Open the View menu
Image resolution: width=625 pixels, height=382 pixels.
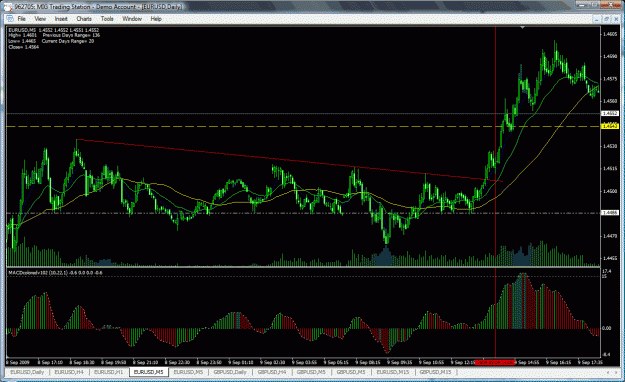(40, 19)
